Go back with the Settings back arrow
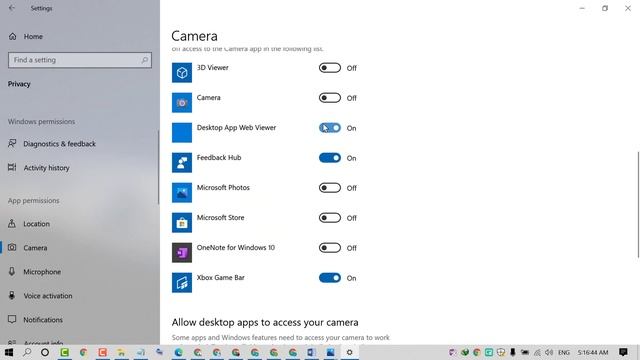 tap(12, 8)
